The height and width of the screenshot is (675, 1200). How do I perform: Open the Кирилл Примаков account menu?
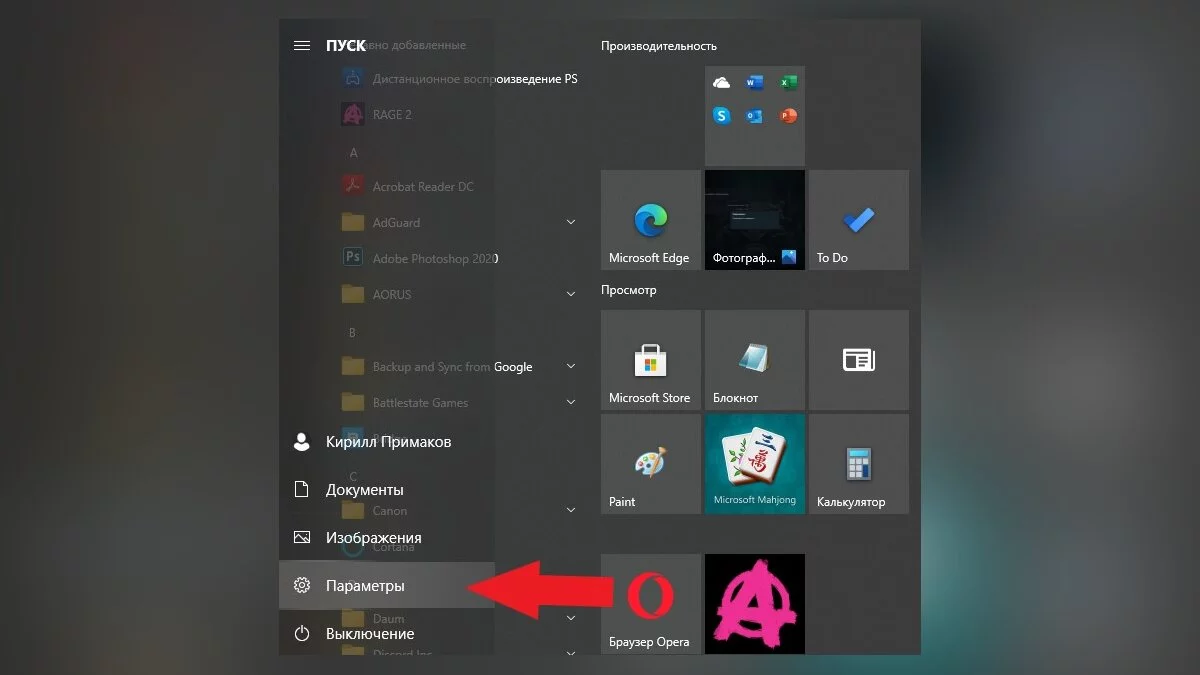pos(387,442)
